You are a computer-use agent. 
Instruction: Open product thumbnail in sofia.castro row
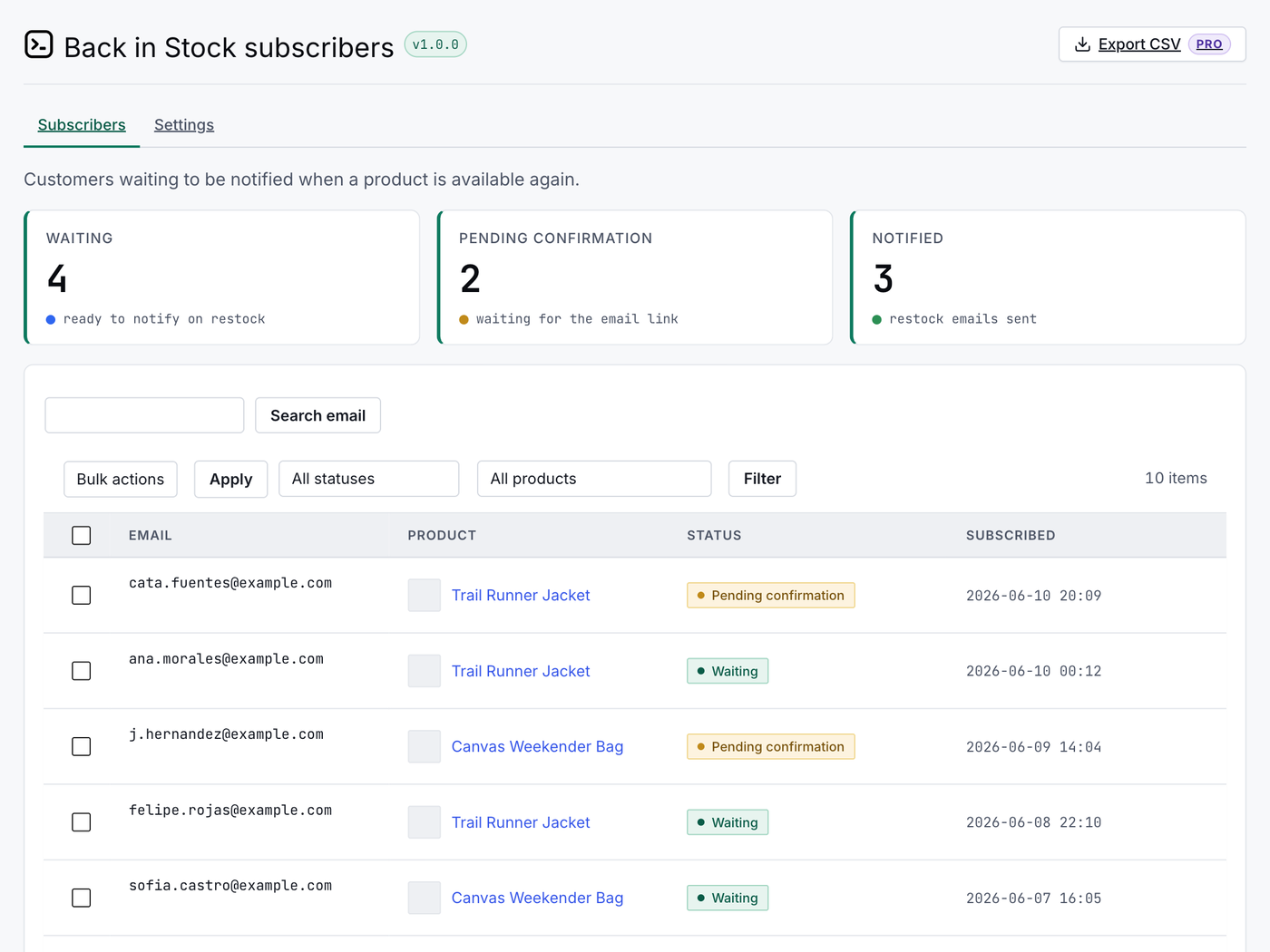(424, 898)
